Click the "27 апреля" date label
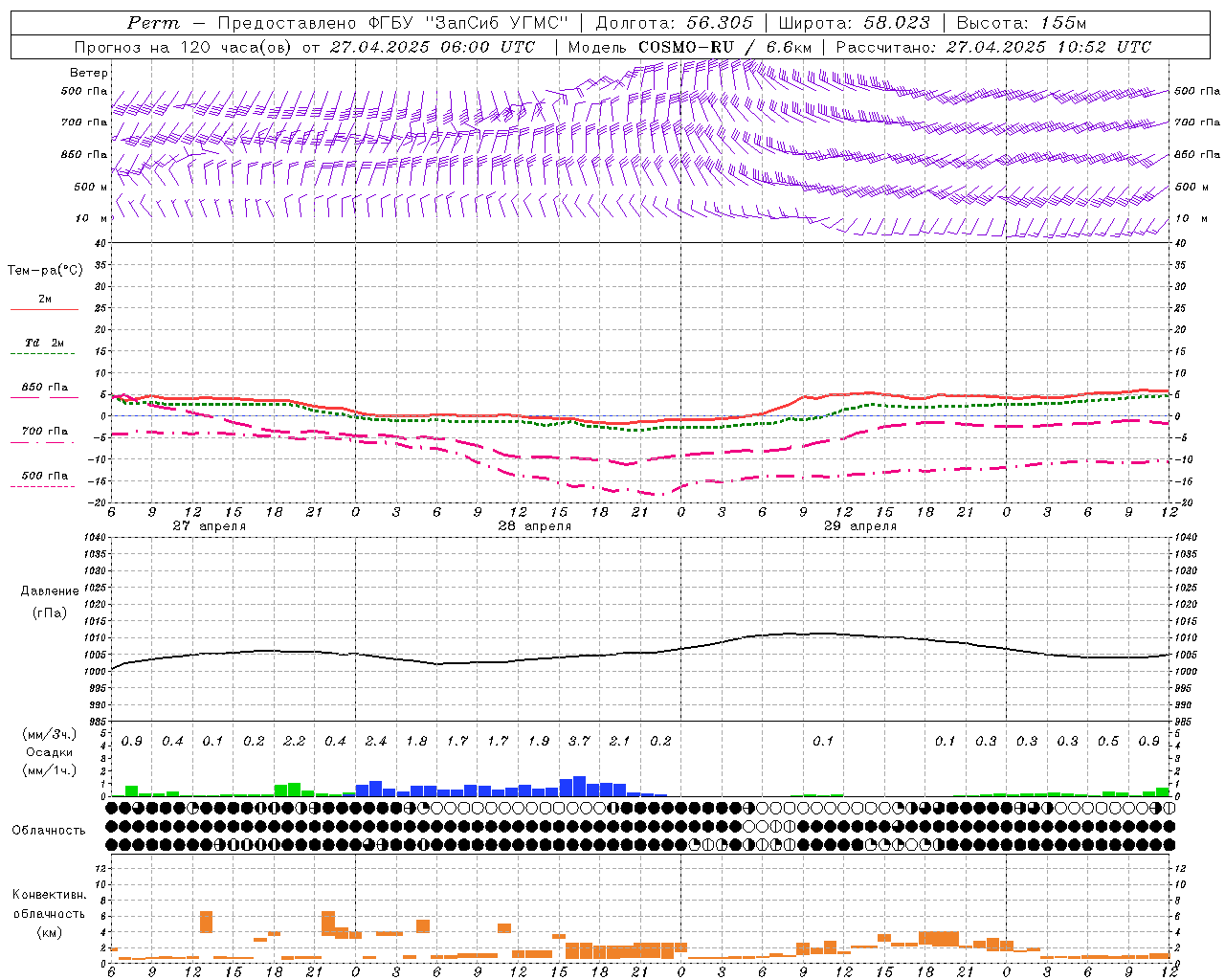The image size is (1225, 980). pyautogui.click(x=209, y=526)
